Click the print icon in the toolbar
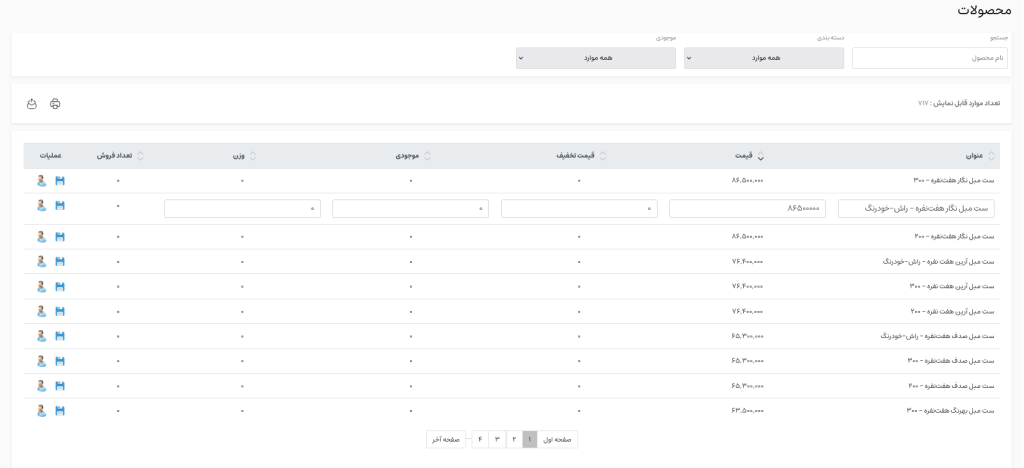This screenshot has height=468, width=1024. point(55,104)
